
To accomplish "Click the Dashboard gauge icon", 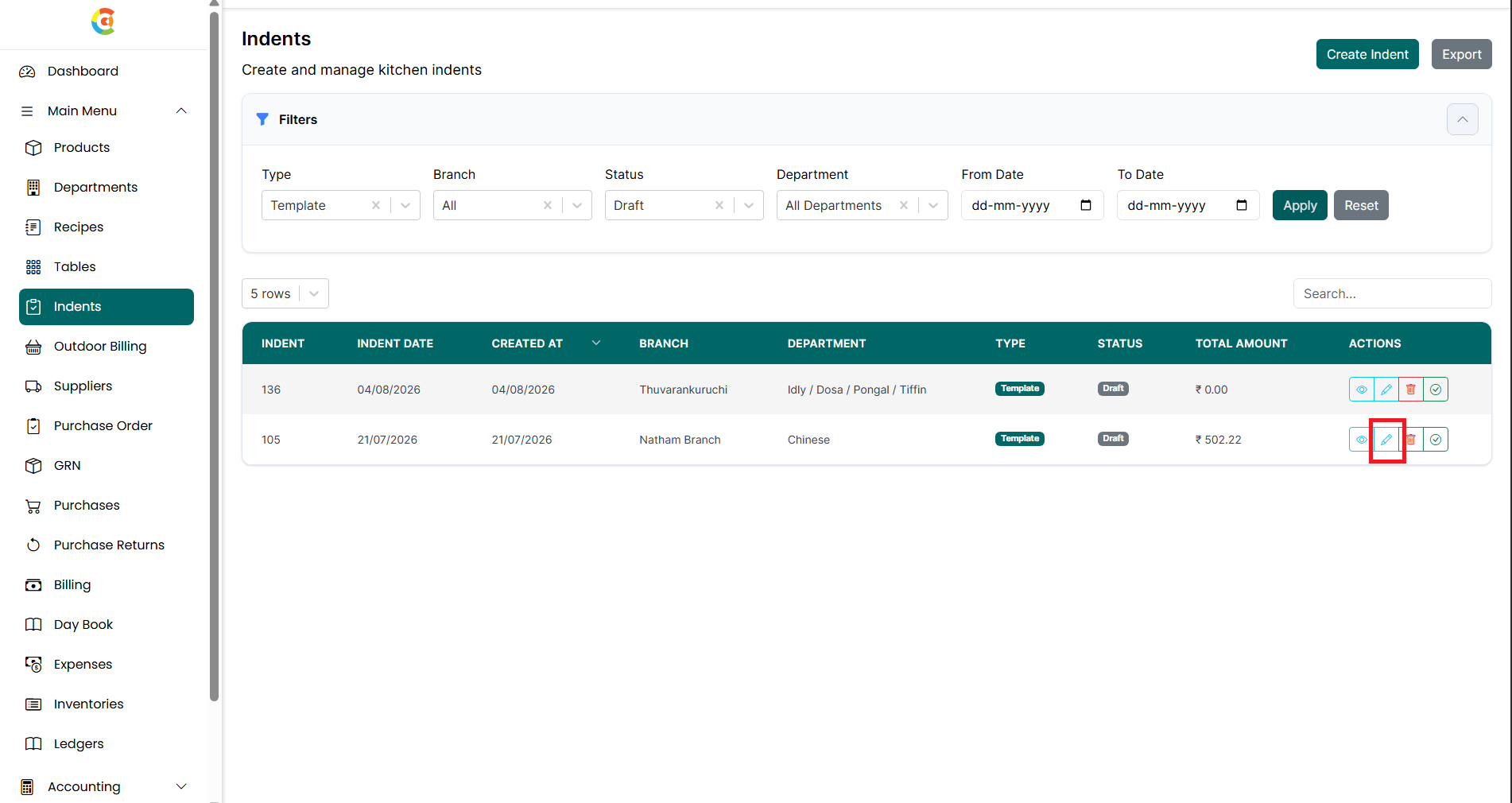I will (x=27, y=72).
